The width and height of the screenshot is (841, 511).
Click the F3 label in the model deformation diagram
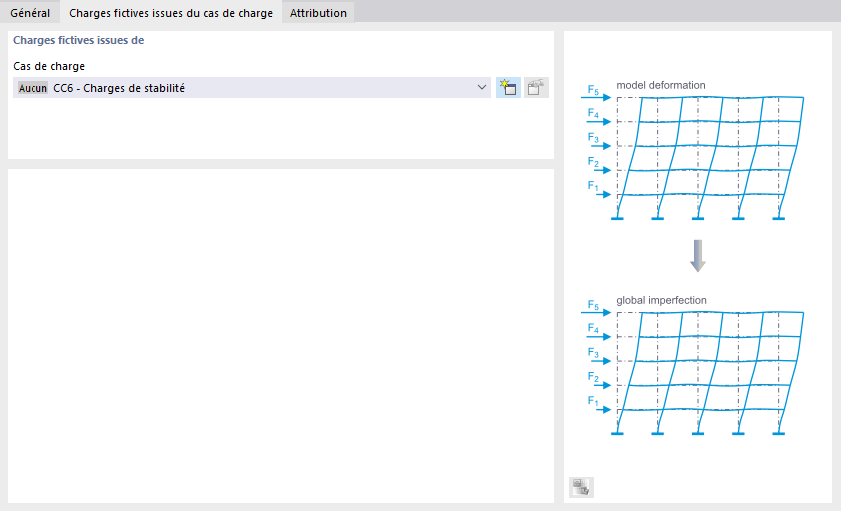point(593,137)
